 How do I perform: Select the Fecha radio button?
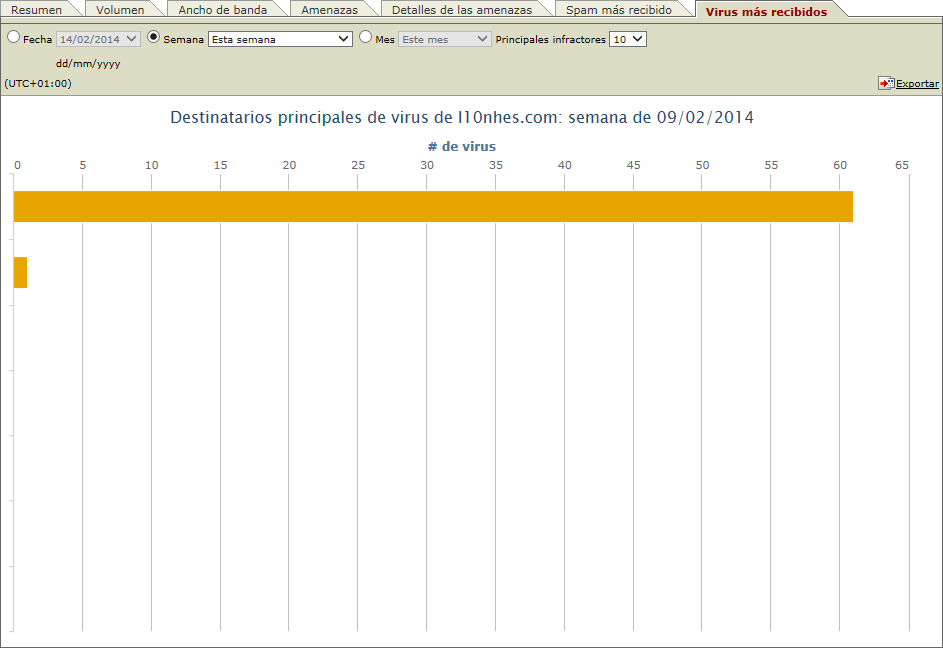click(11, 36)
